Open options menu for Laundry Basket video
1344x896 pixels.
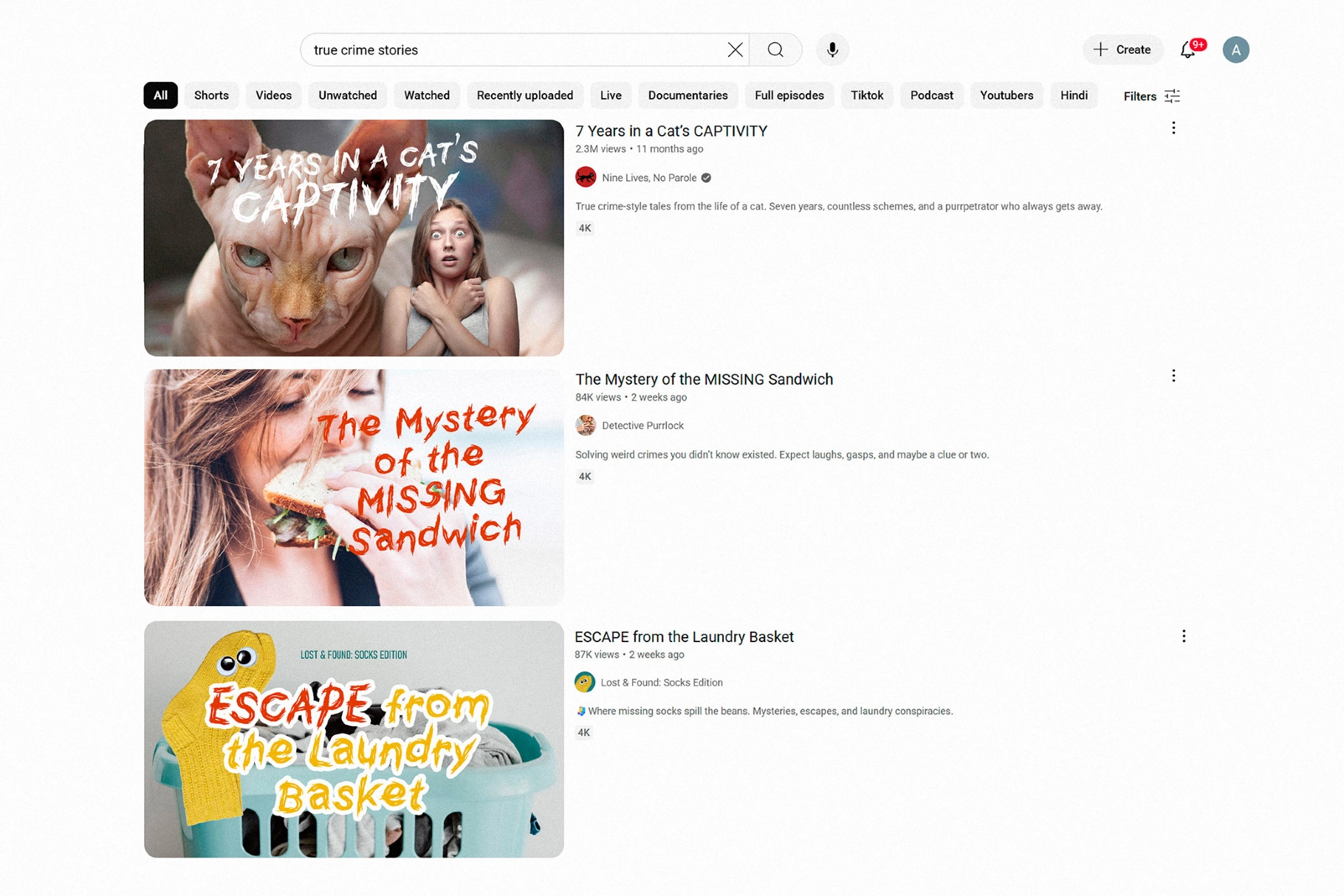tap(1183, 636)
